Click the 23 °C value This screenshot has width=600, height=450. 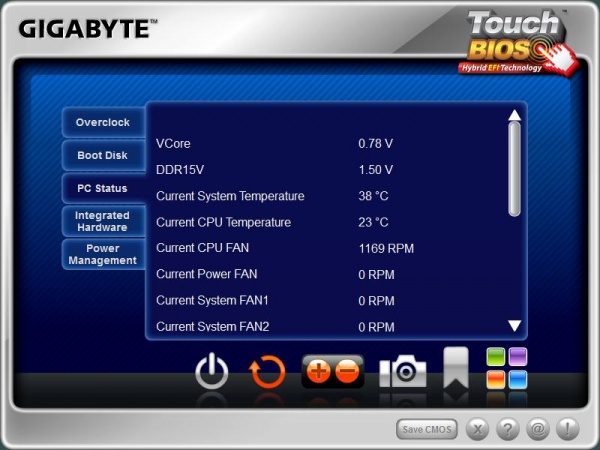[373, 222]
